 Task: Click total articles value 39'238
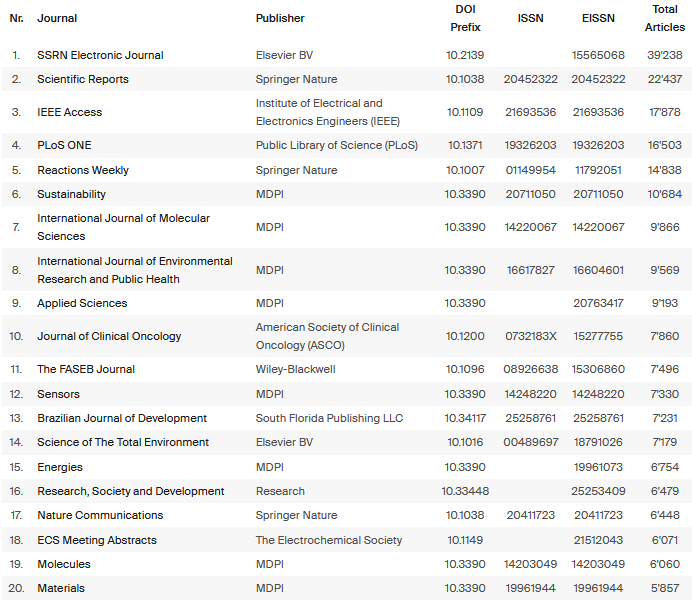pos(665,55)
